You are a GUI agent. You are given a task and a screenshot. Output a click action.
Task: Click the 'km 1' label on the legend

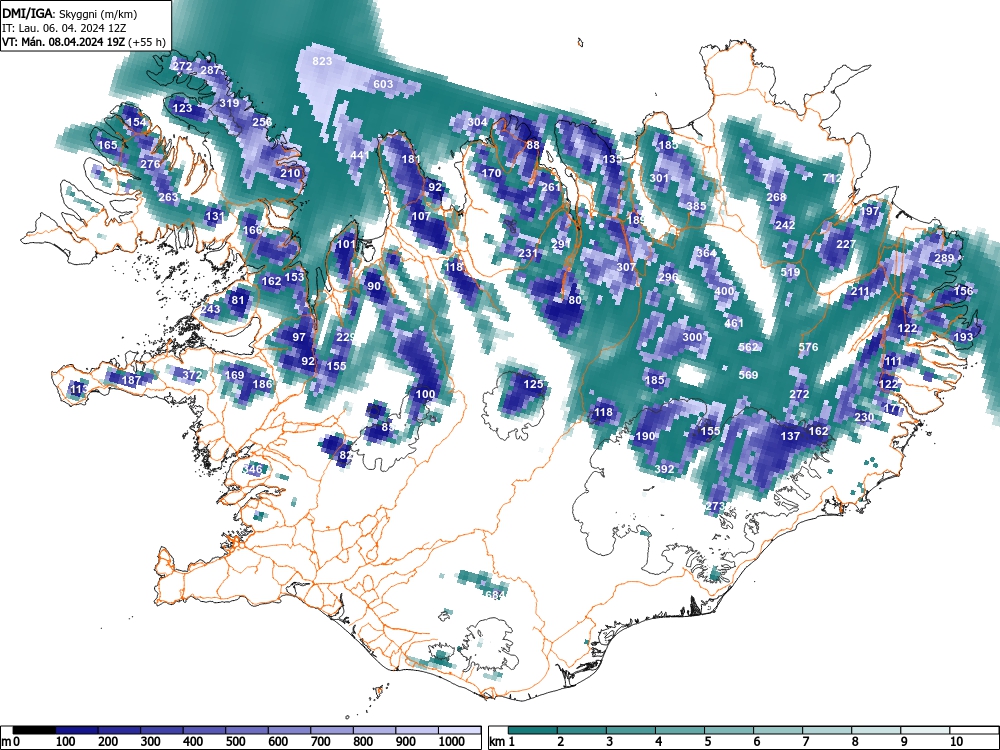[x=502, y=742]
